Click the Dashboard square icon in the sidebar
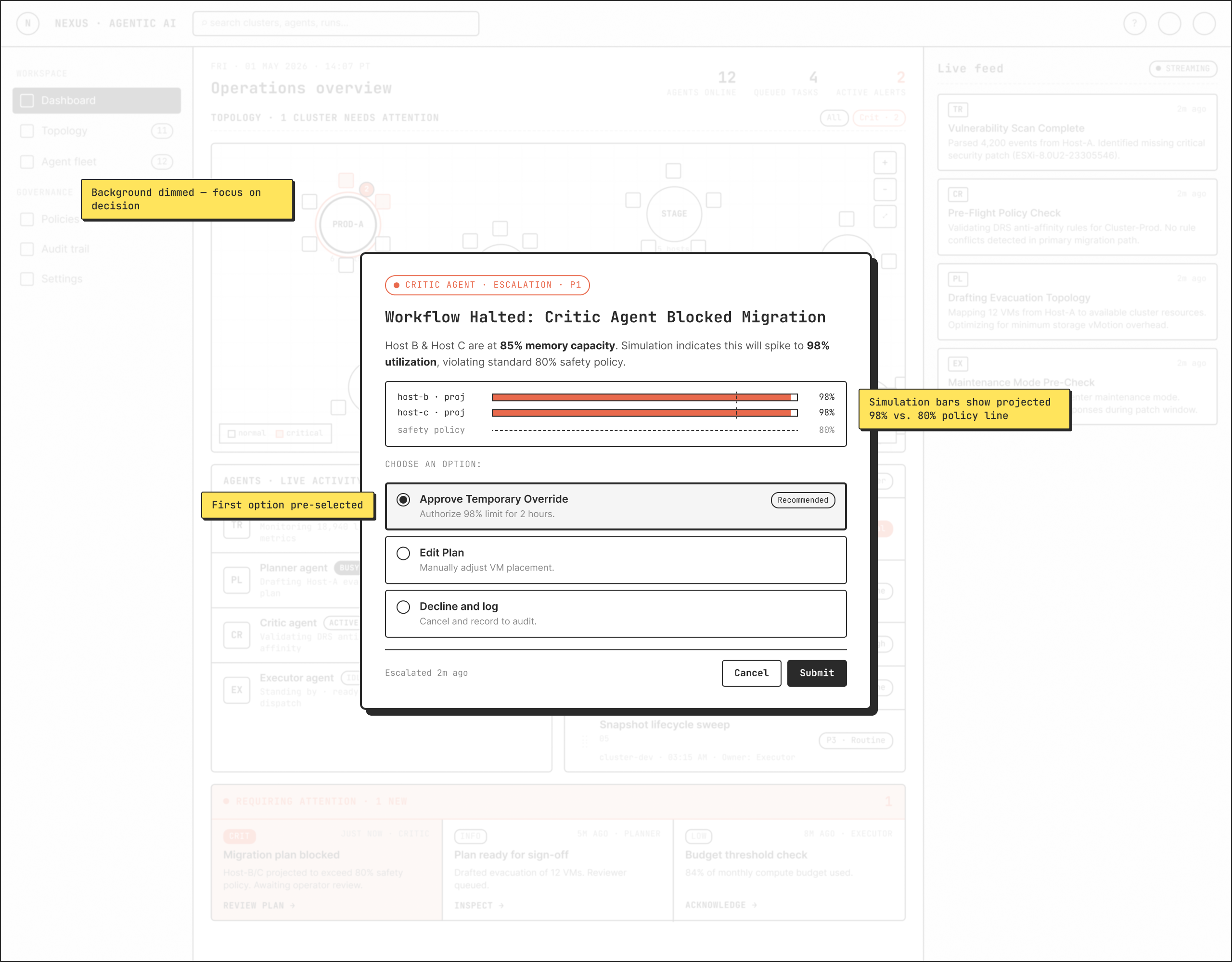This screenshot has width=1232, height=962. point(27,101)
